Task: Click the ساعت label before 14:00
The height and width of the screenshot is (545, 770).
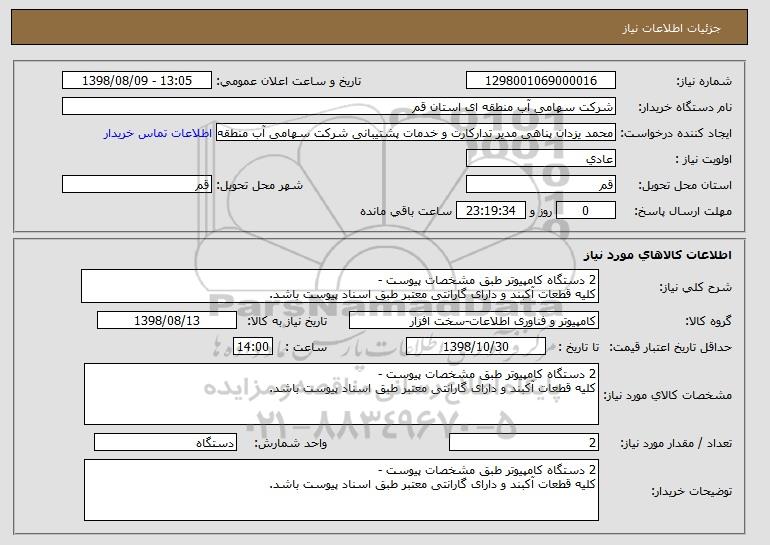Action: click(x=305, y=348)
